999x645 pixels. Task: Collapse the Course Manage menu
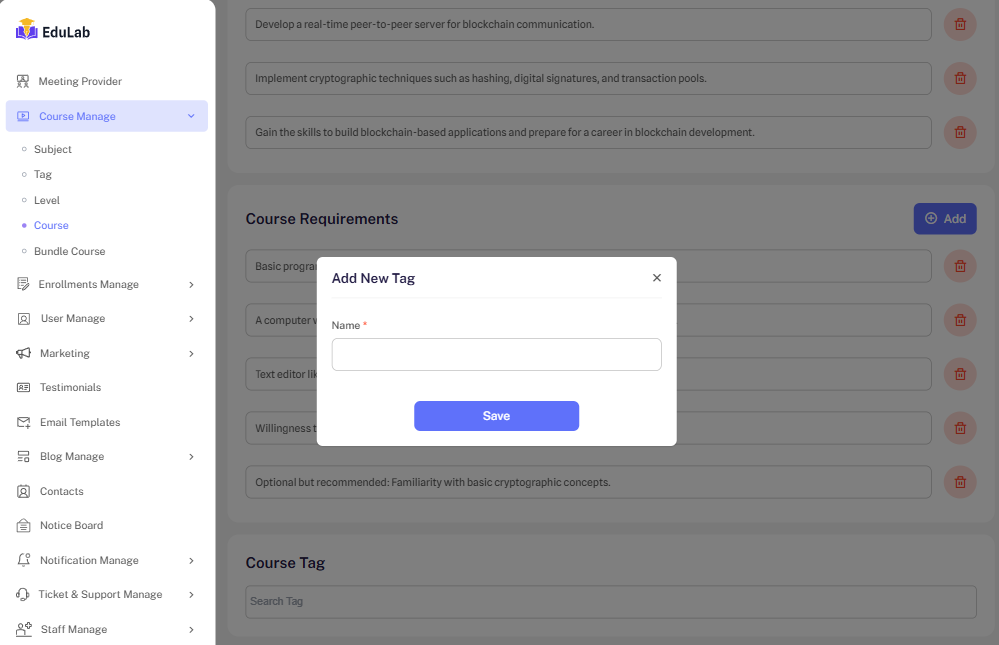[191, 116]
